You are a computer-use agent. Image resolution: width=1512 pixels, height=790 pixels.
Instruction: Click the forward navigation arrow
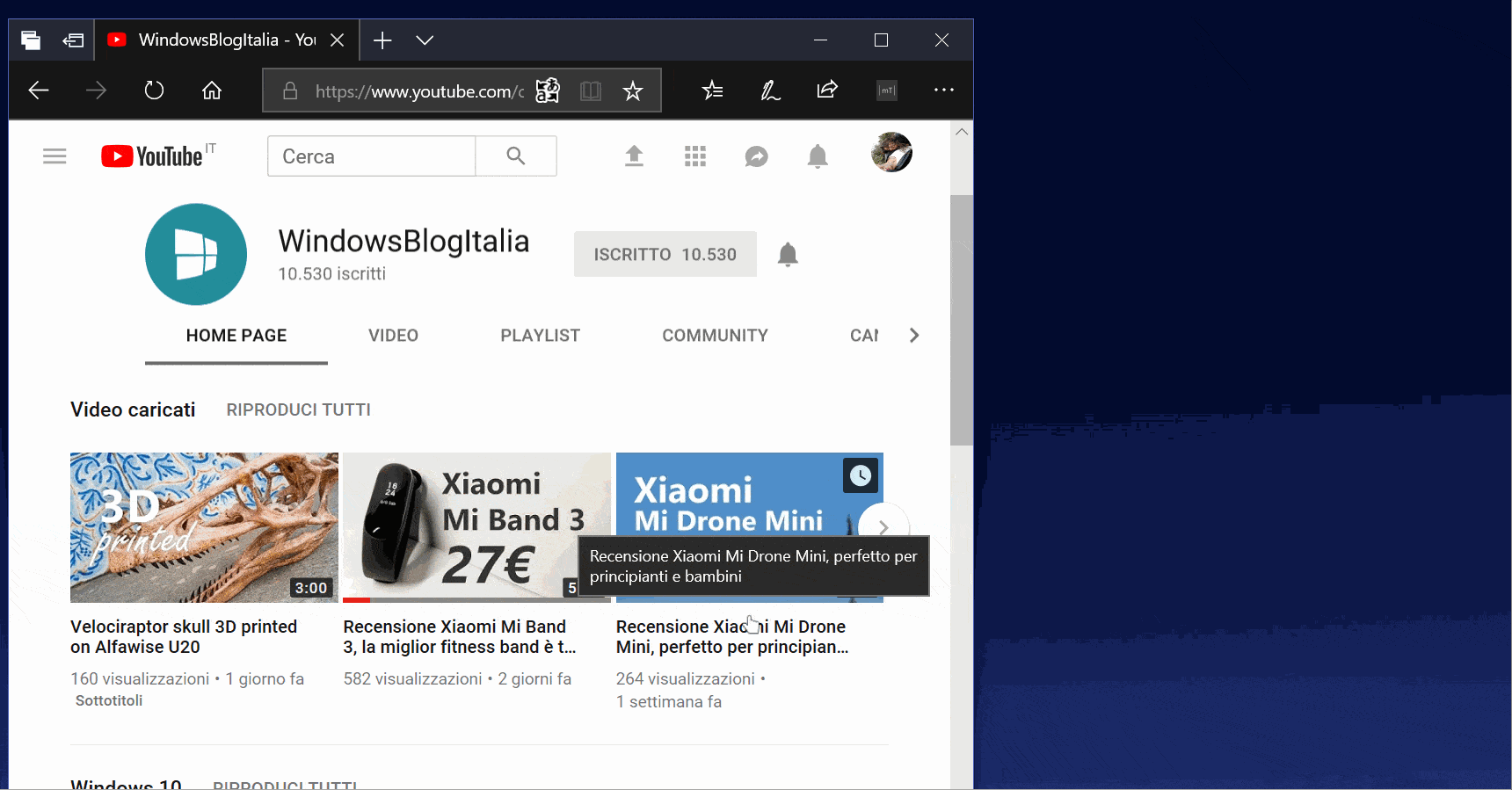point(96,90)
